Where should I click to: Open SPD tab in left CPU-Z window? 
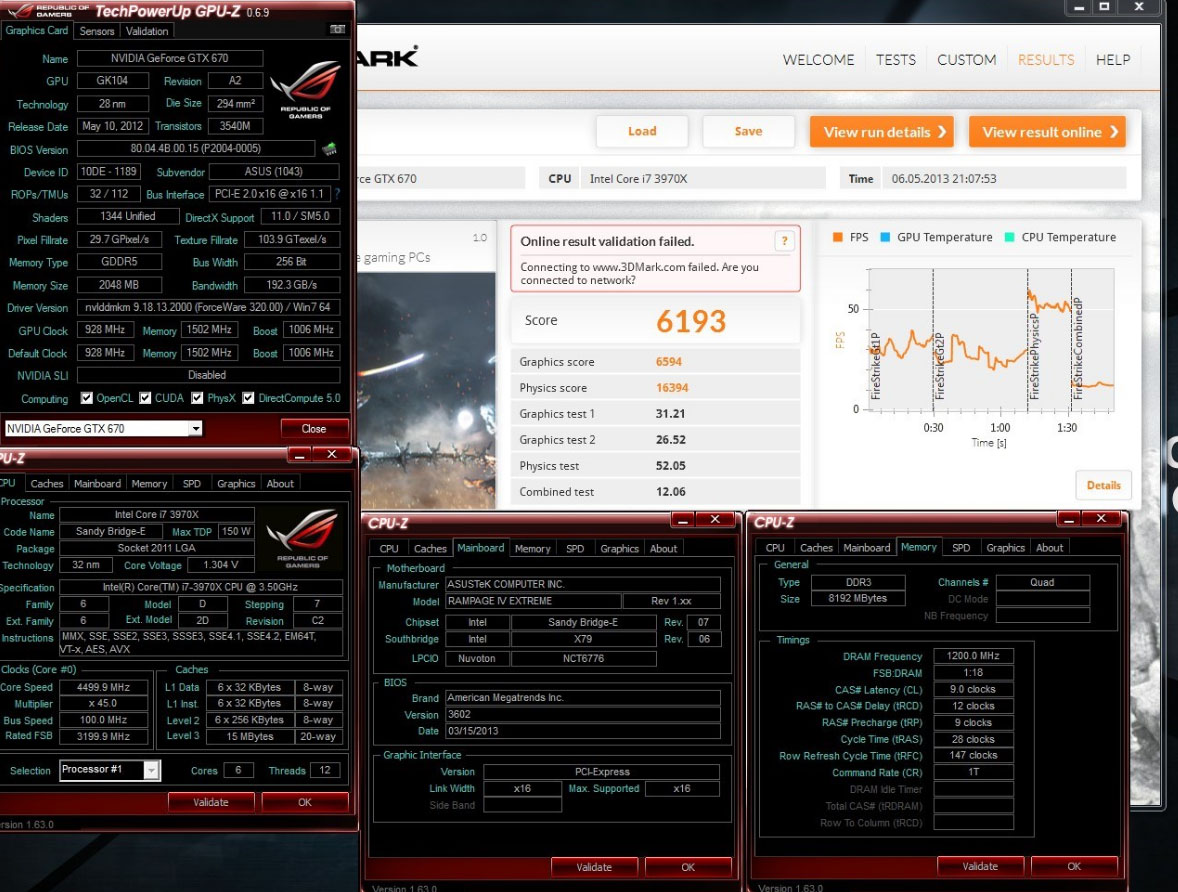192,484
